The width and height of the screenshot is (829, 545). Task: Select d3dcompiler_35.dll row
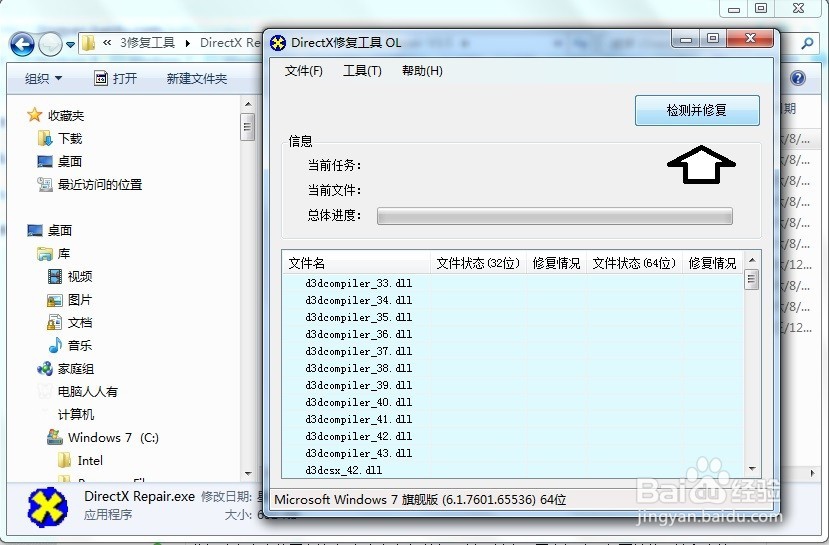[x=513, y=317]
